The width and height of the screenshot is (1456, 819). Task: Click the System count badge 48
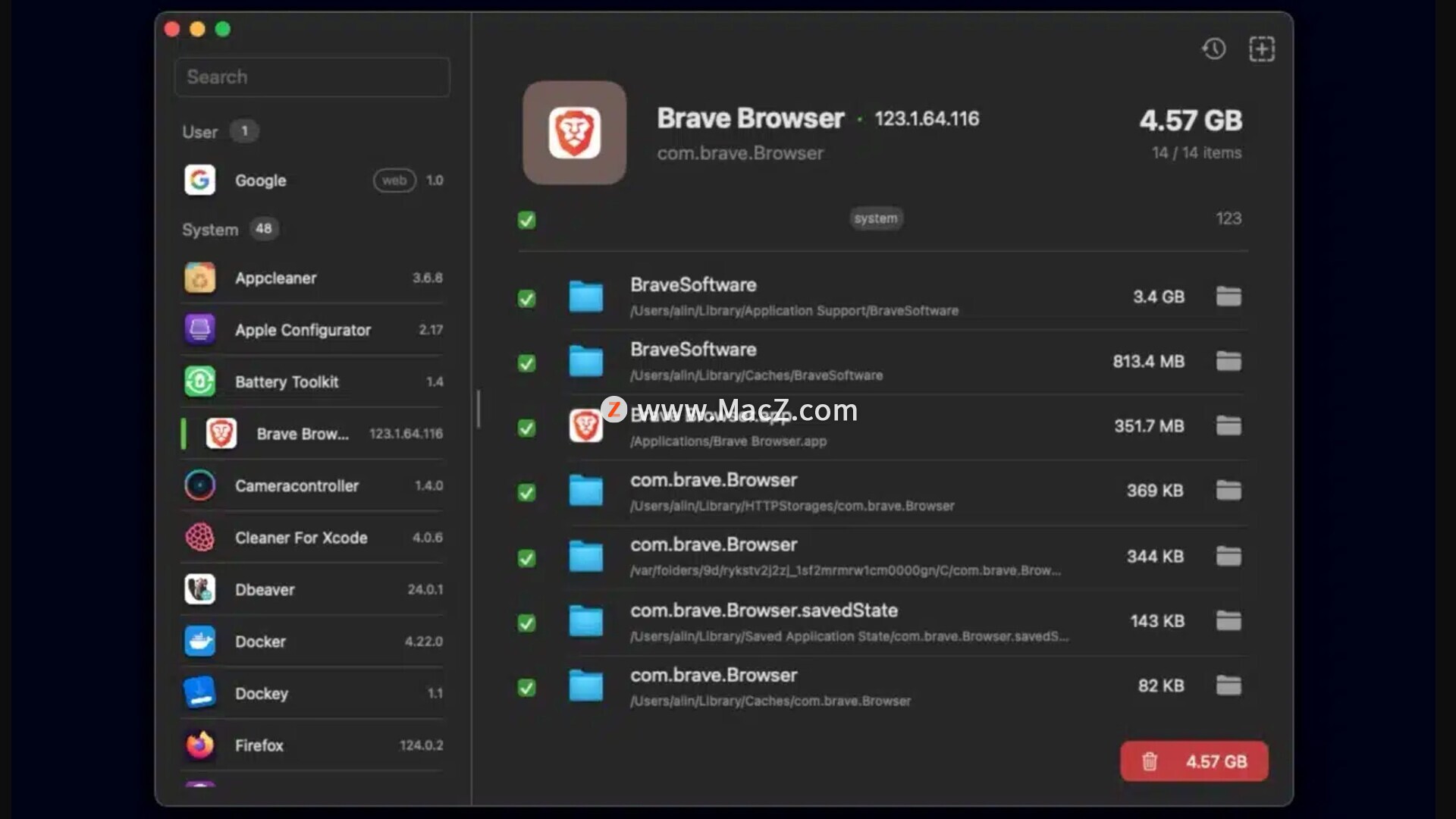[263, 229]
